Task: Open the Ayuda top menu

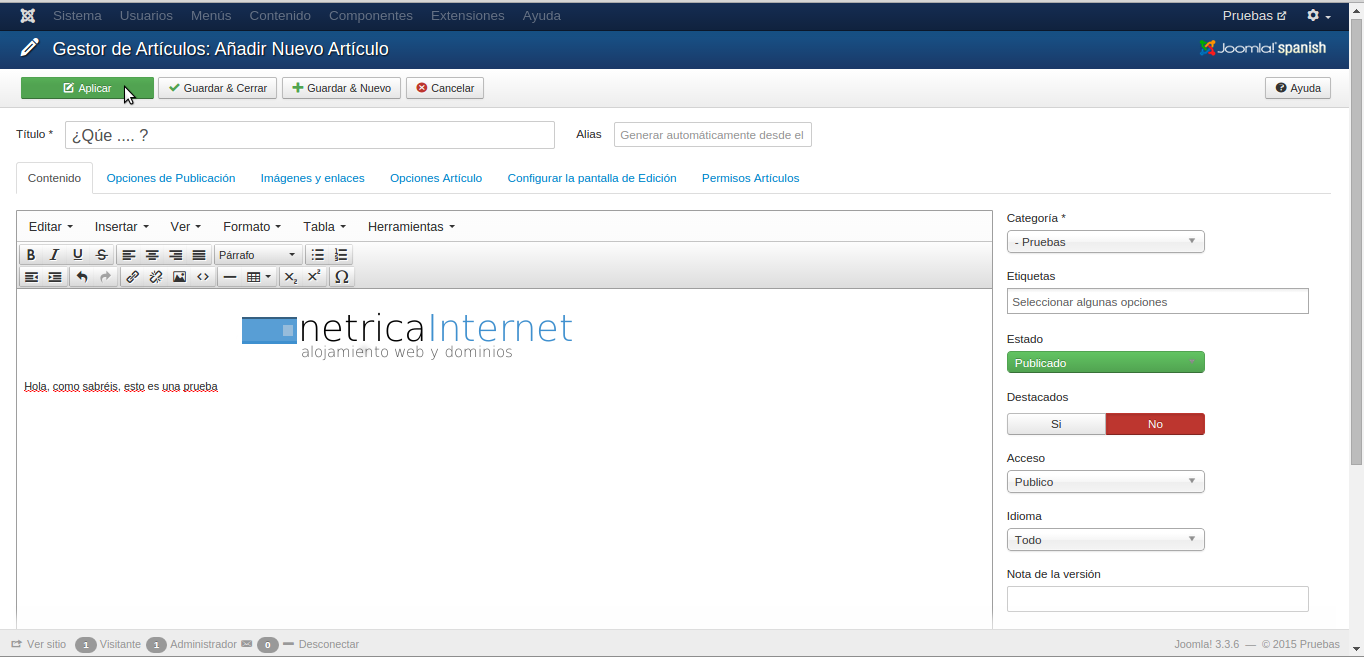Action: 542,16
